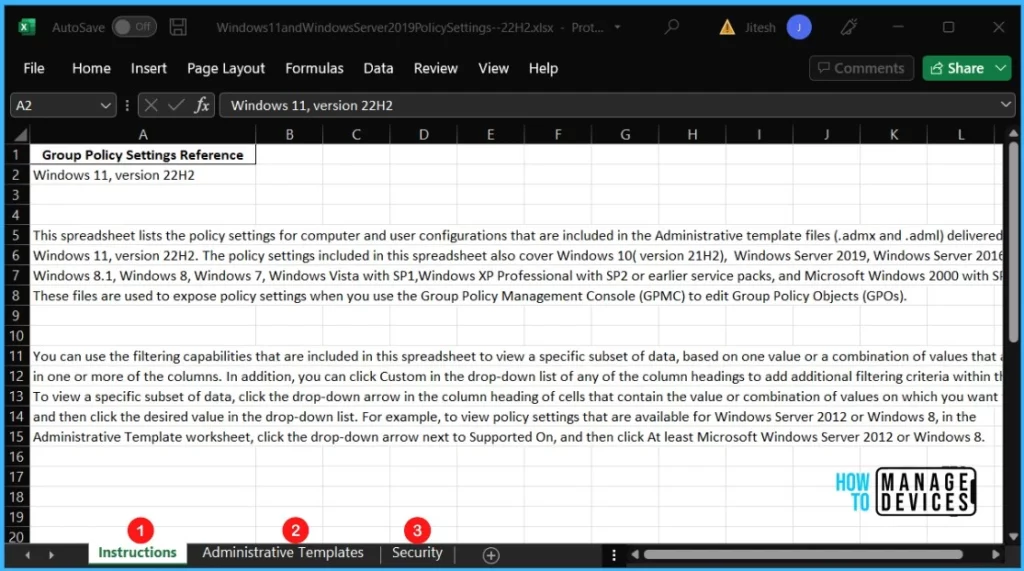Viewport: 1024px width, 571px height.
Task: Expand the formula bar chevron
Action: pos(1006,105)
